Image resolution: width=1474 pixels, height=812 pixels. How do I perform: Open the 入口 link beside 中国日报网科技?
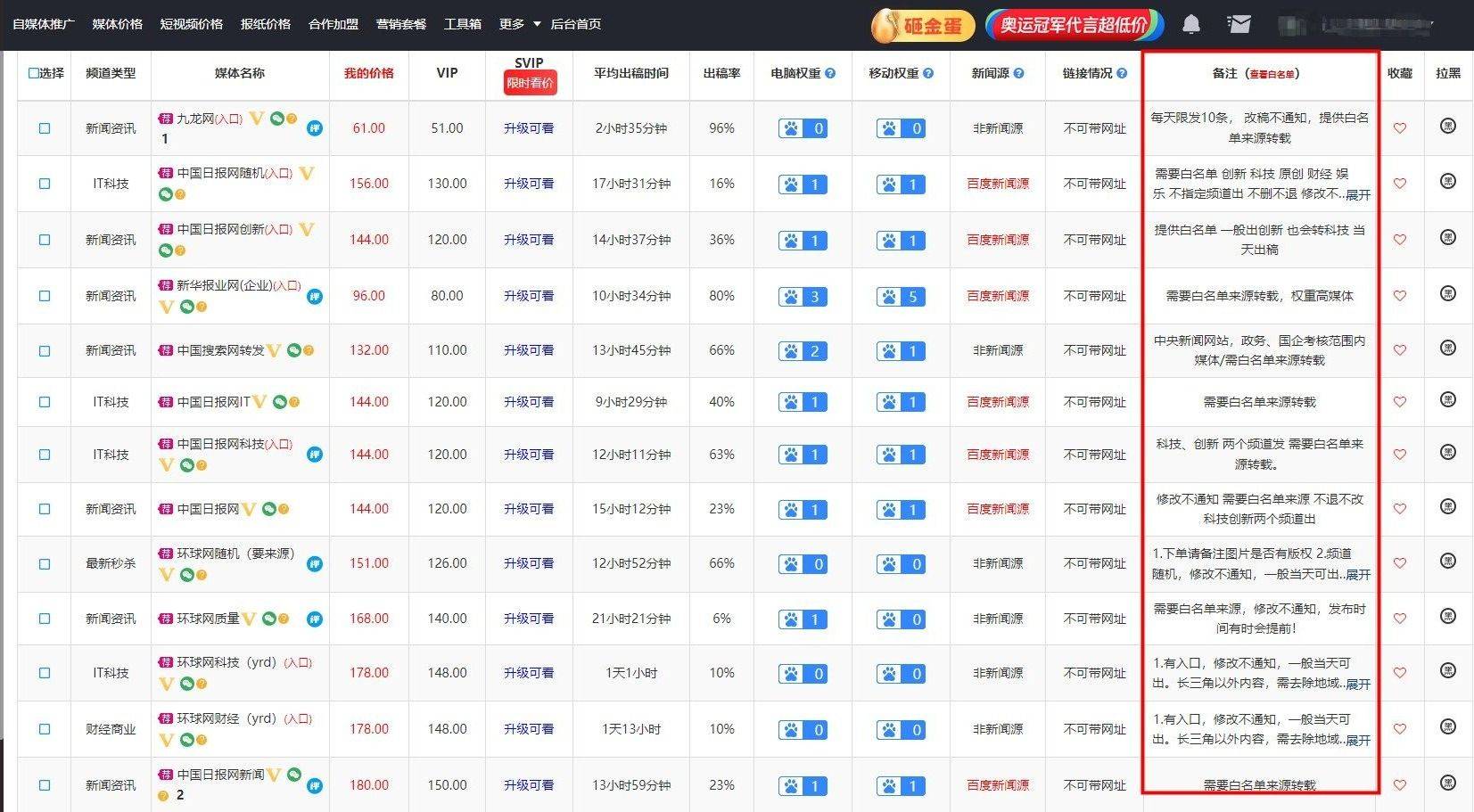tap(278, 444)
